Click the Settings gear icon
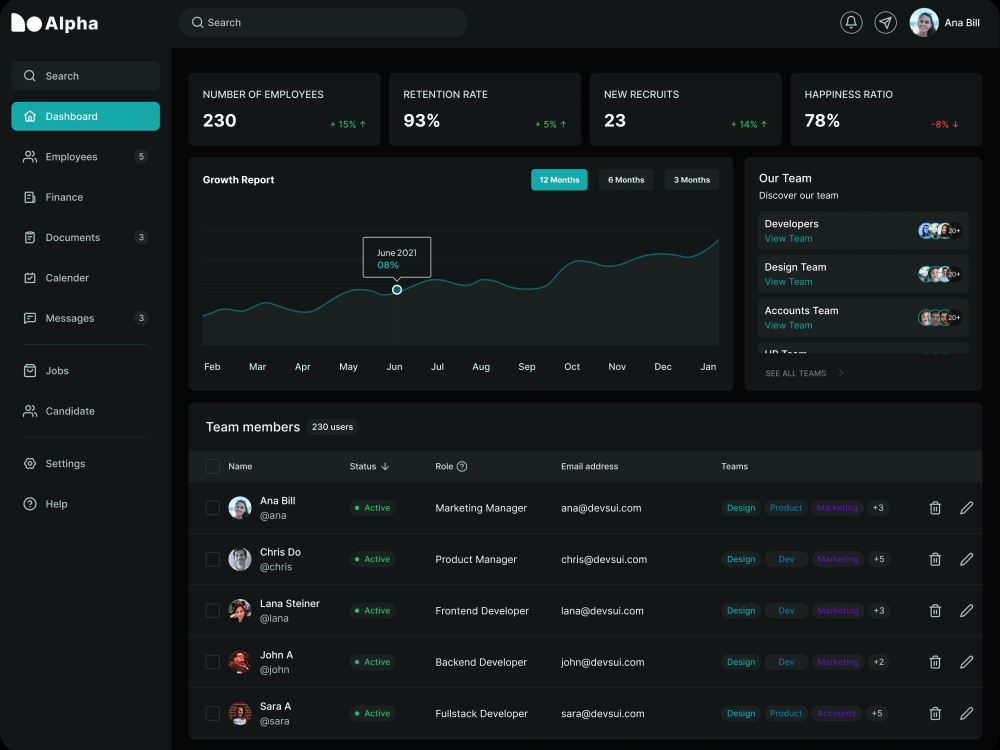The height and width of the screenshot is (750, 1000). [x=30, y=464]
